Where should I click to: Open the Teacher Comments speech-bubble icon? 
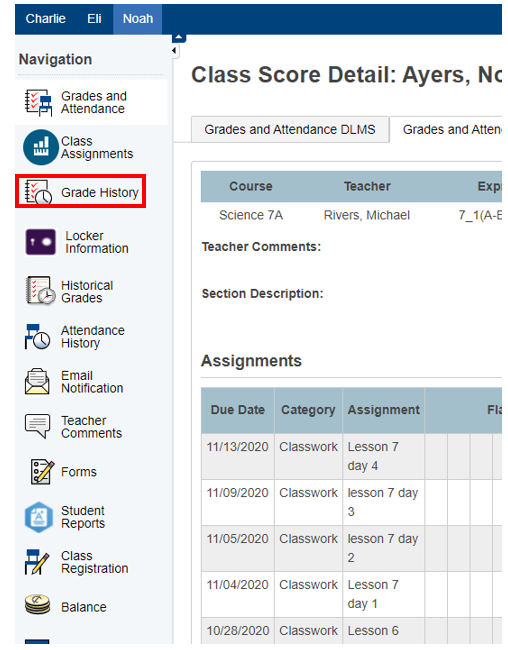37,426
